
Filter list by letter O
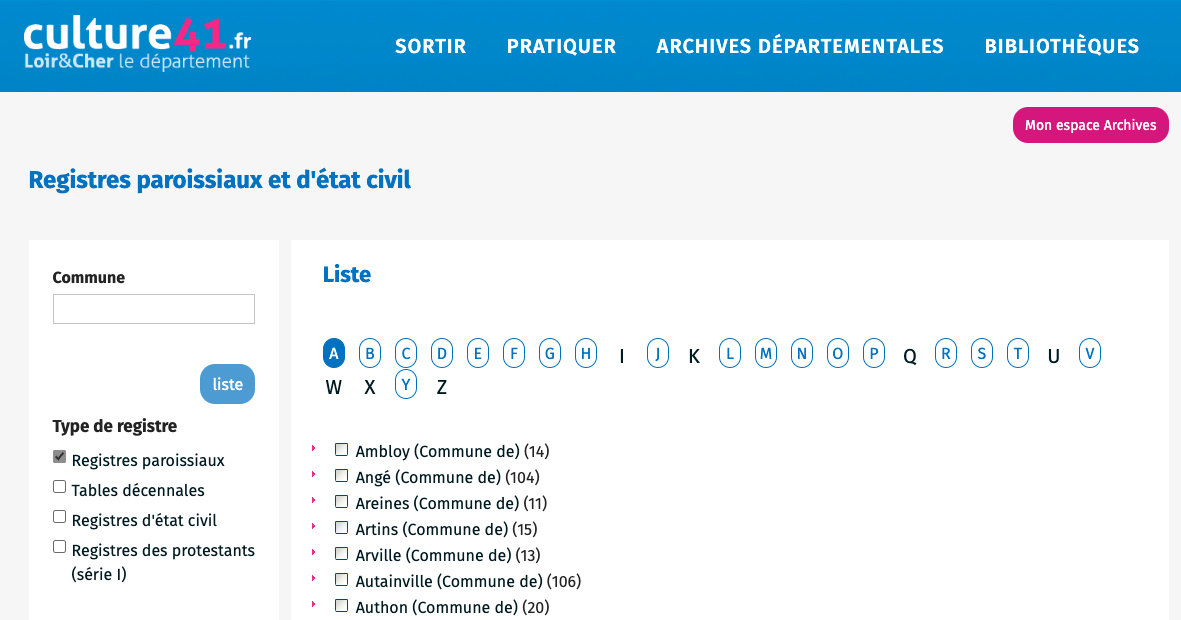coord(838,353)
